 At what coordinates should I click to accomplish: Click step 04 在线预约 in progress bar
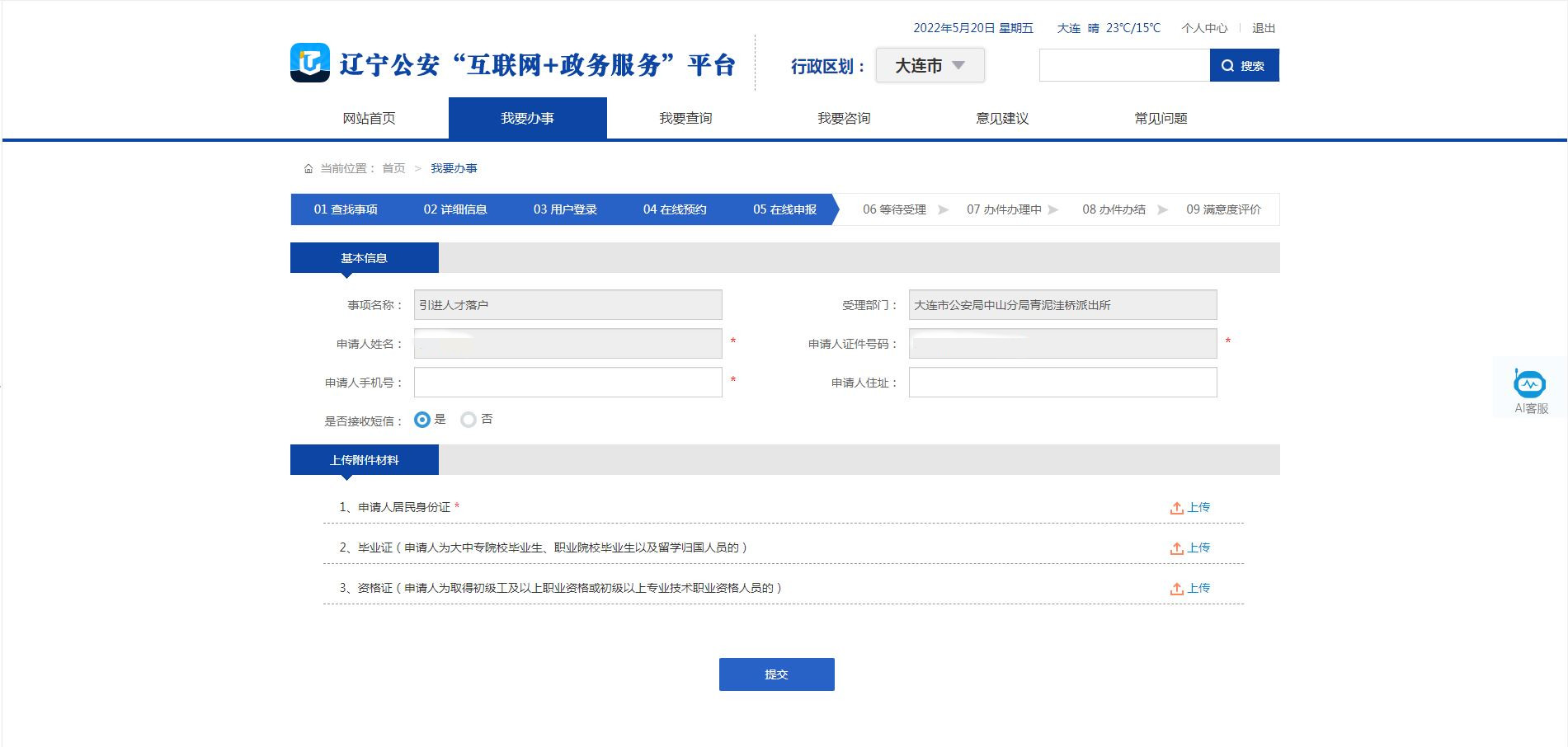pyautogui.click(x=675, y=209)
